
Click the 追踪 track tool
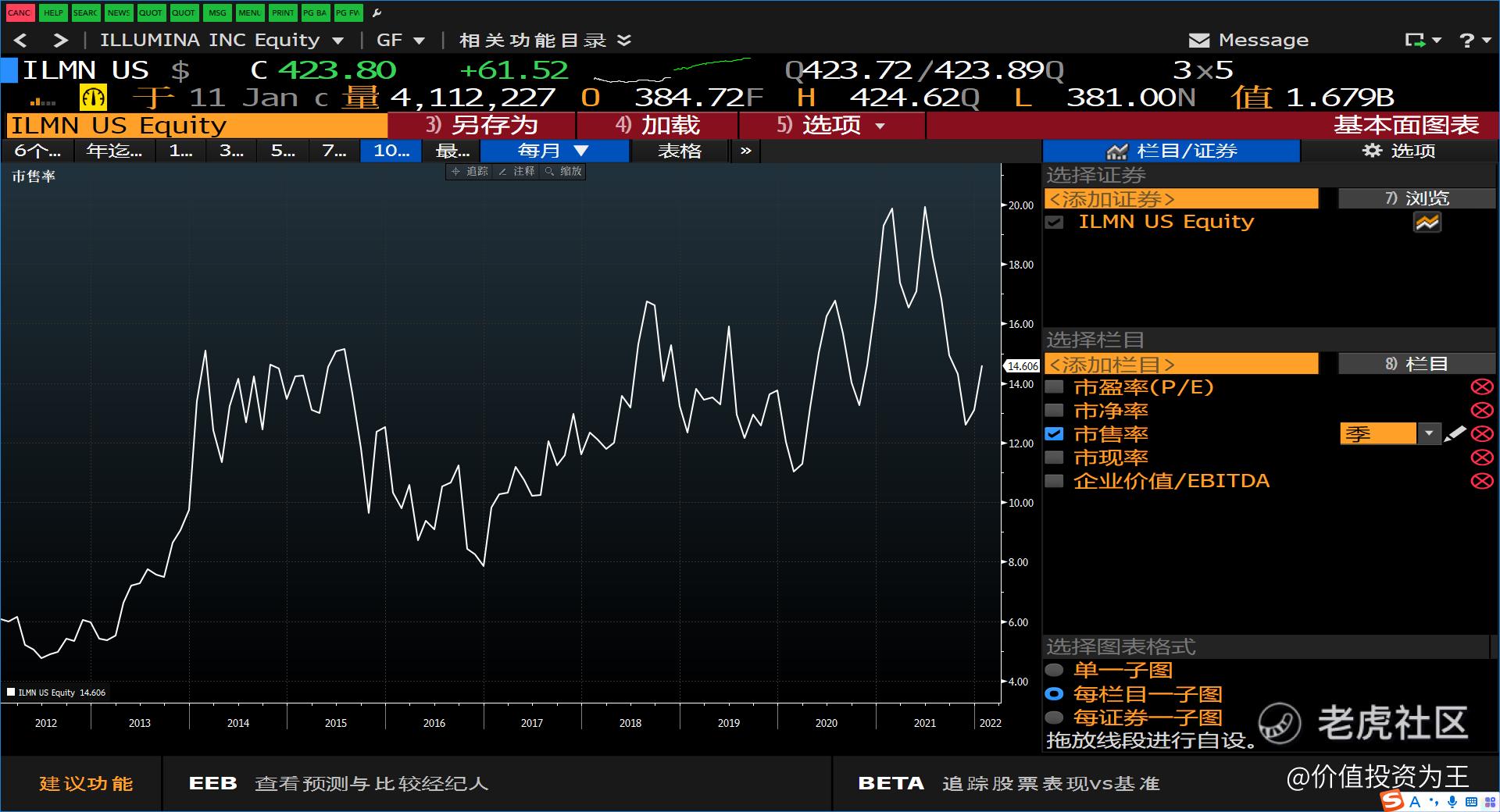[x=470, y=171]
